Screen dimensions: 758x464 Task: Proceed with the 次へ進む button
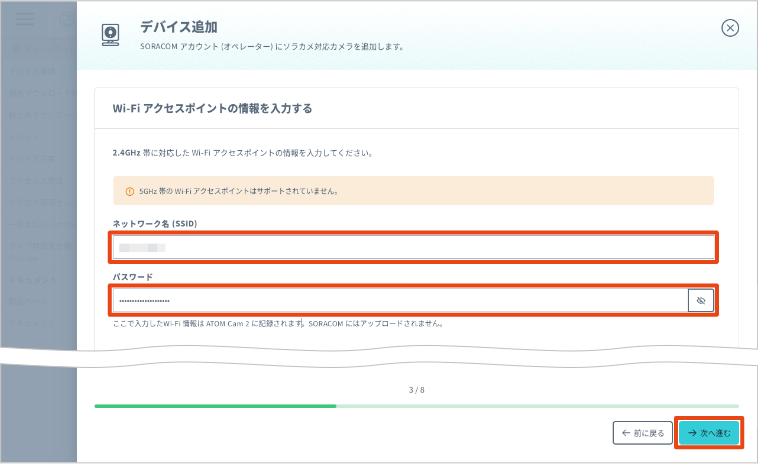709,433
